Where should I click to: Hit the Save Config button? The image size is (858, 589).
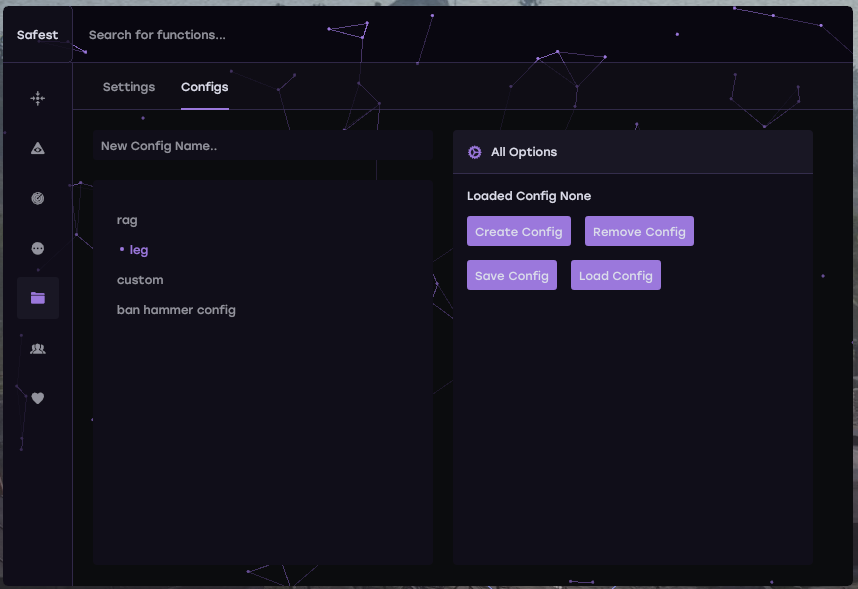[x=512, y=276]
